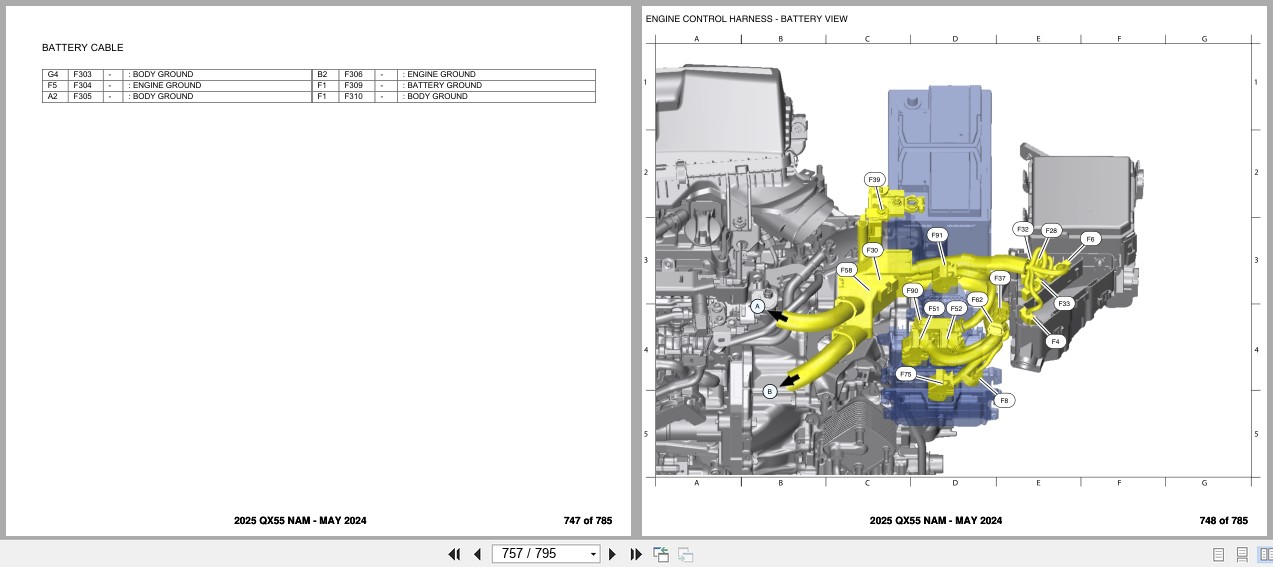Screen dimensions: 1273x567
Task: Click connector label F32 in diagram
Action: coord(1022,229)
